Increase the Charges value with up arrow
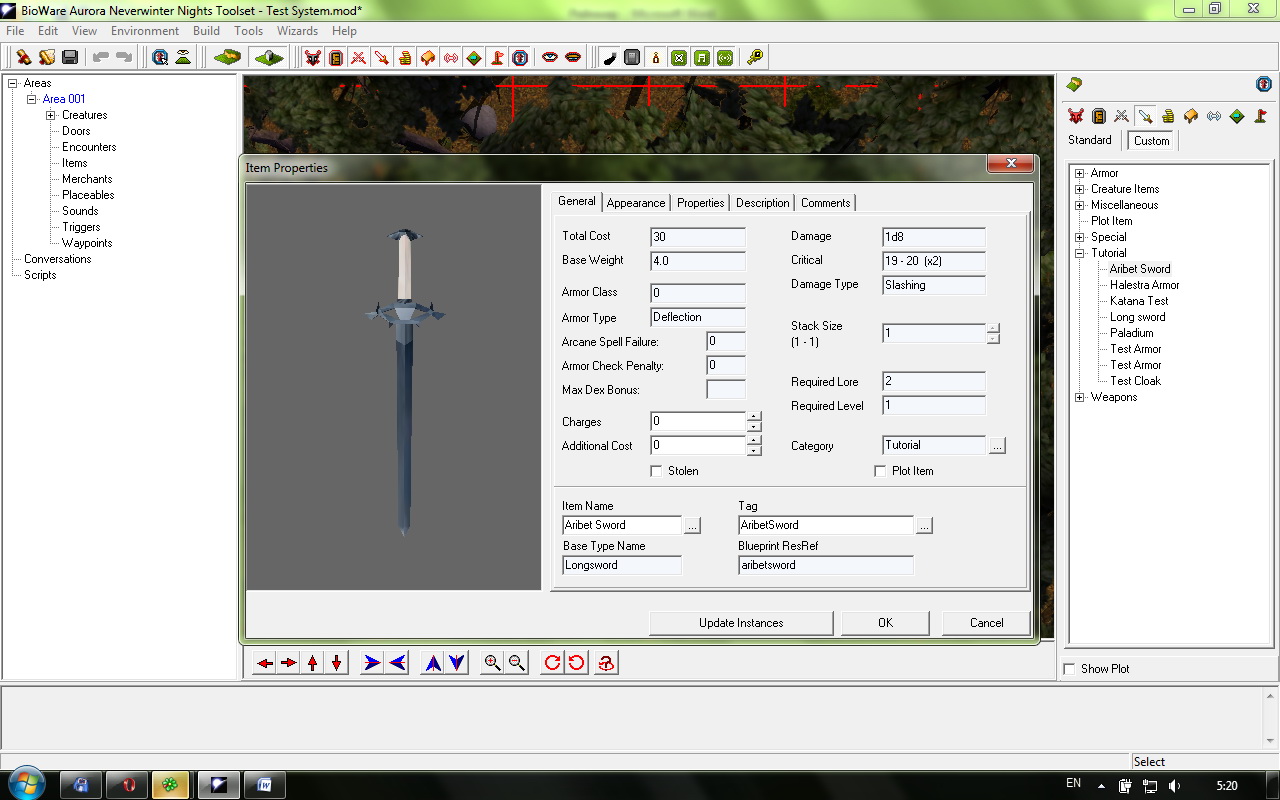 [x=754, y=417]
